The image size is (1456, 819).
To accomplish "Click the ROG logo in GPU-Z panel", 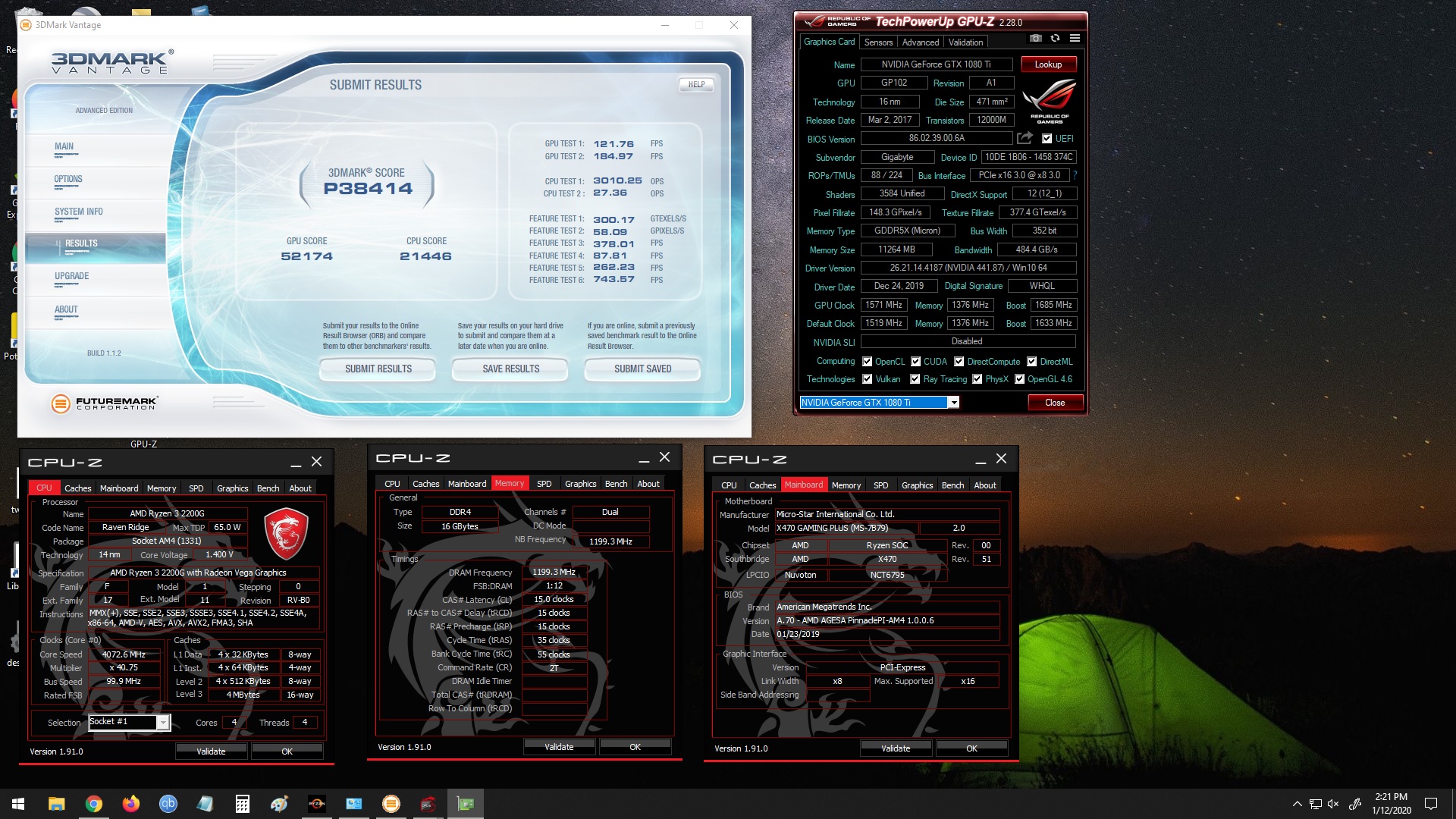I will 1050,101.
